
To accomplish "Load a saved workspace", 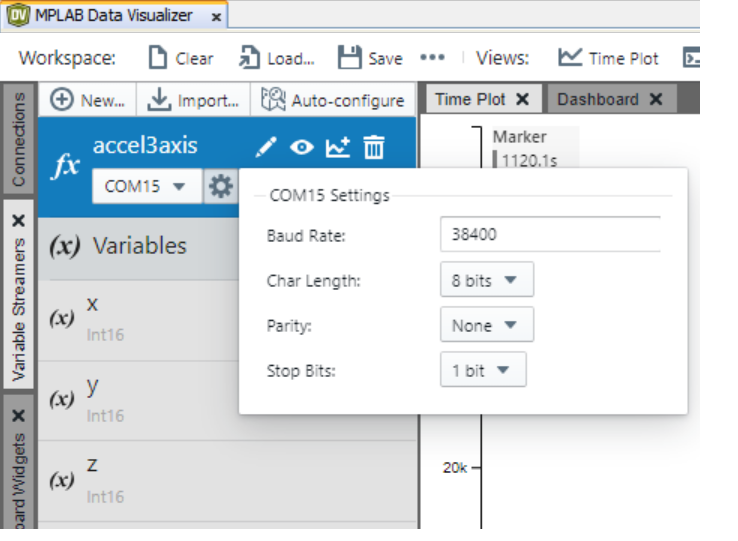I will click(x=277, y=58).
